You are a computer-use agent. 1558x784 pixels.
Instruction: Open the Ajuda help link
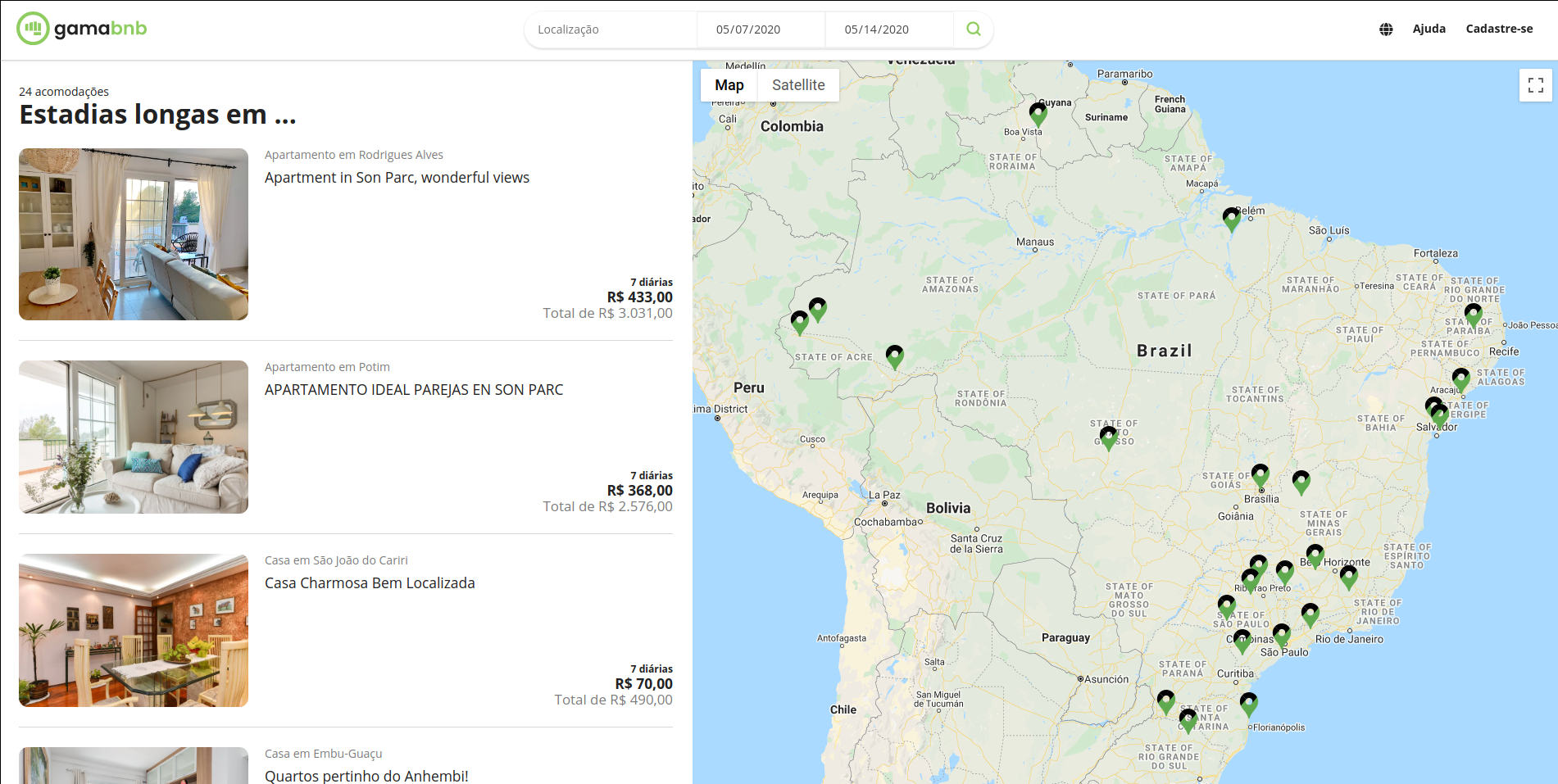1429,29
